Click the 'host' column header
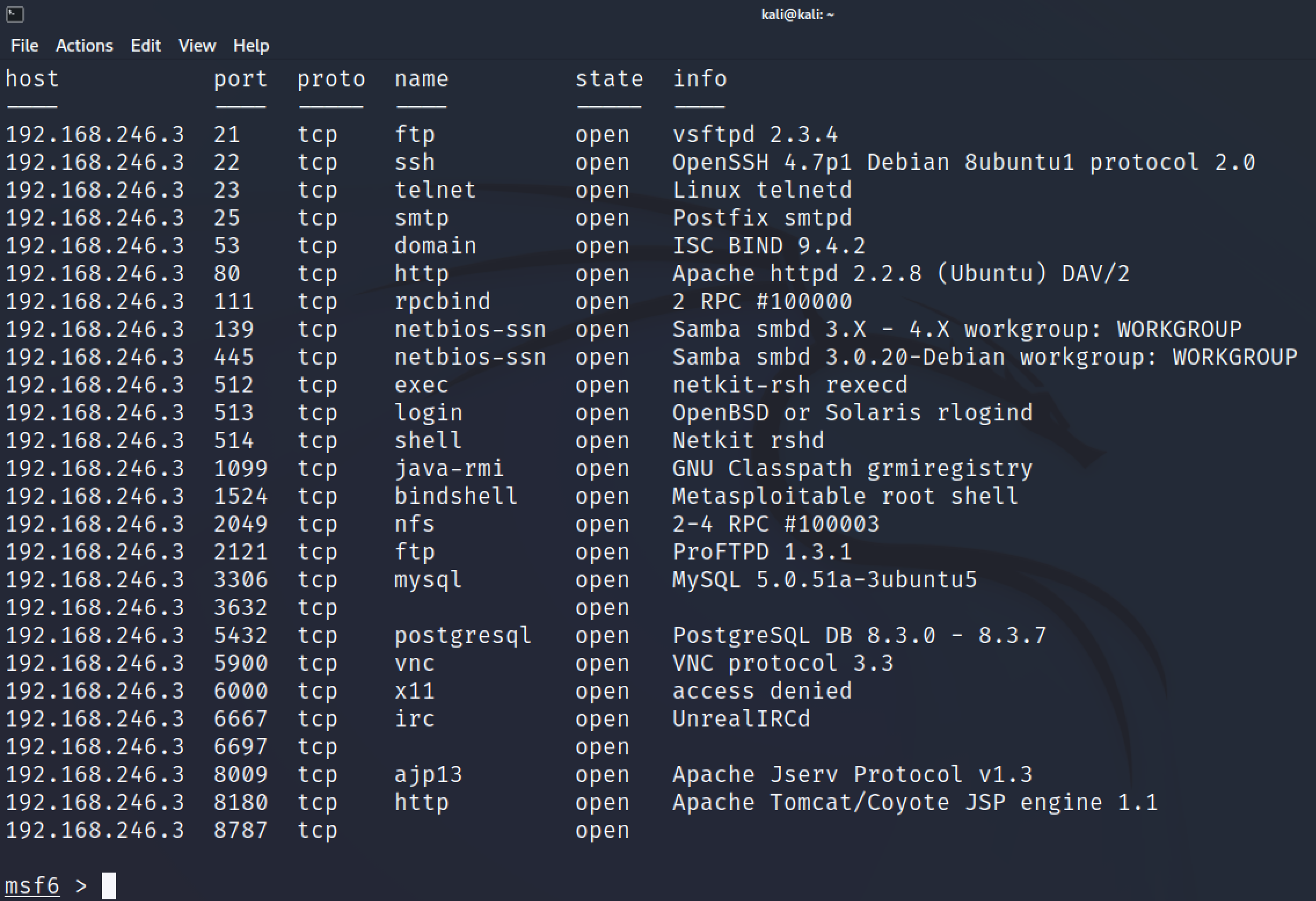The height and width of the screenshot is (901, 1316). [32, 79]
